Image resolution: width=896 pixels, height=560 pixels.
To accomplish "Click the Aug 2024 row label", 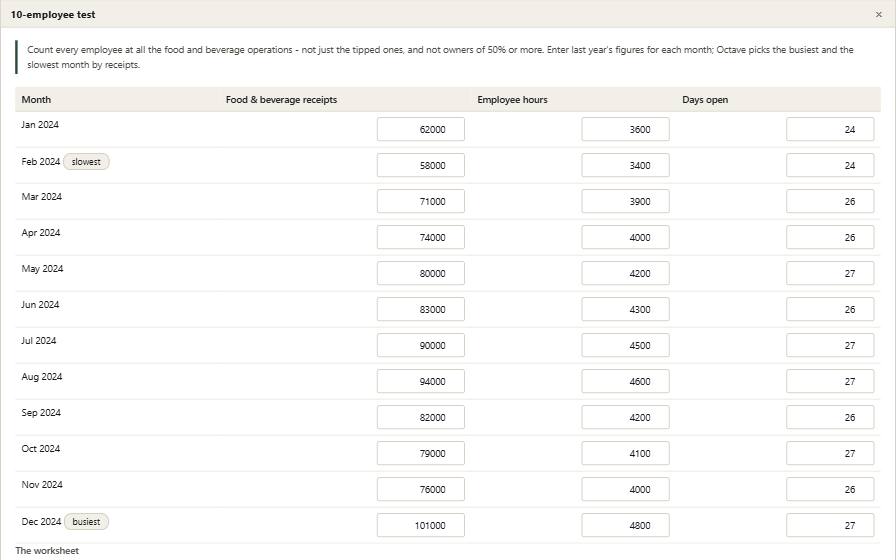I will (x=42, y=377).
